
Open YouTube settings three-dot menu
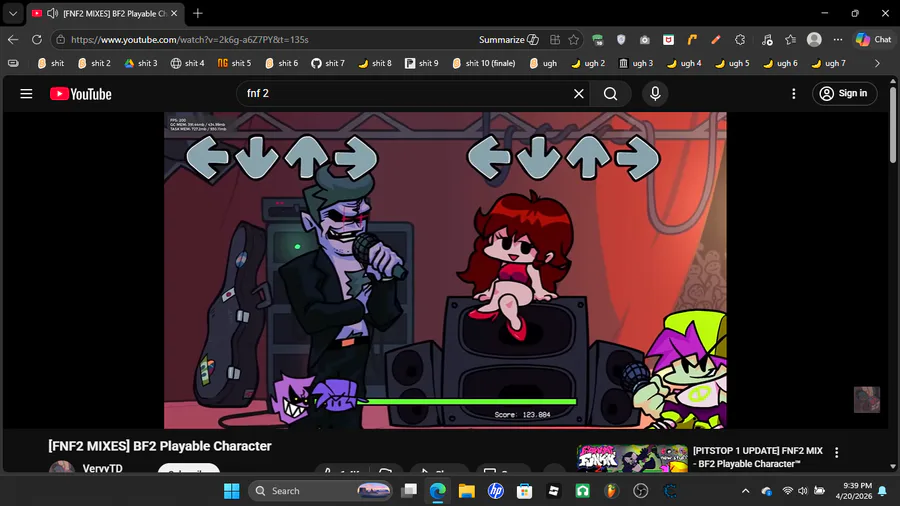[x=794, y=94]
